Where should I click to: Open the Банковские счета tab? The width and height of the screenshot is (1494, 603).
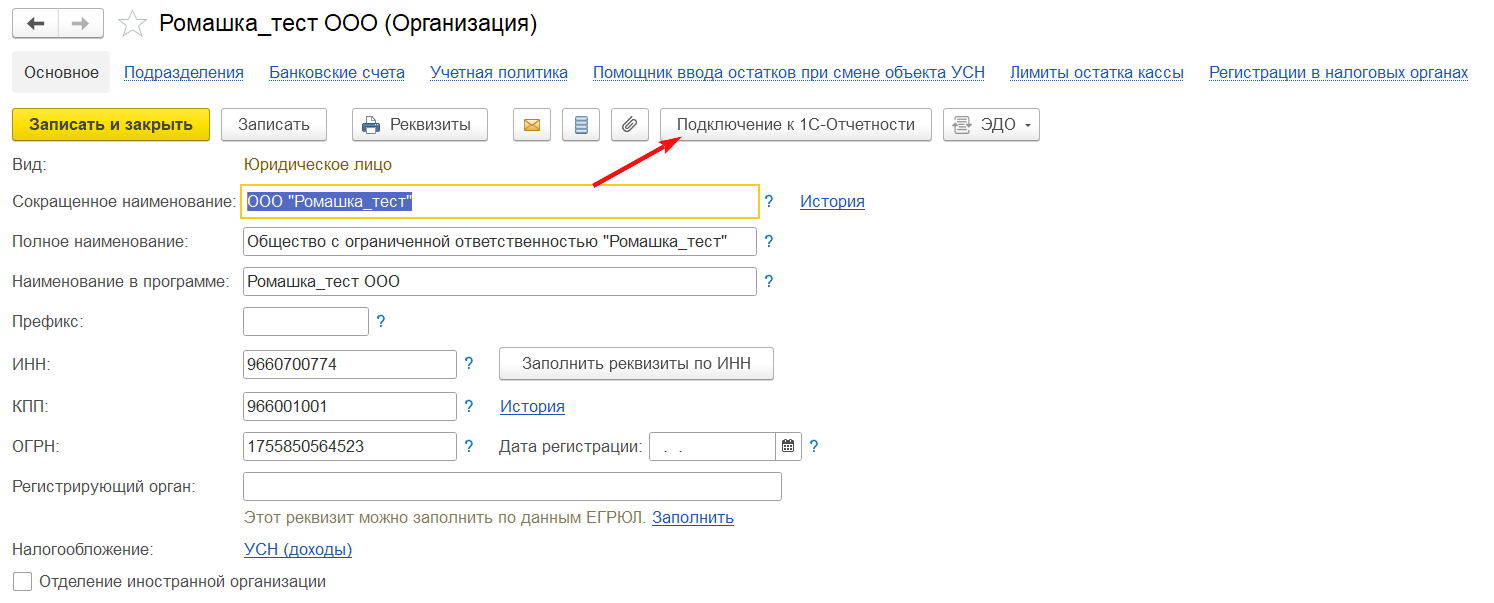pyautogui.click(x=337, y=72)
